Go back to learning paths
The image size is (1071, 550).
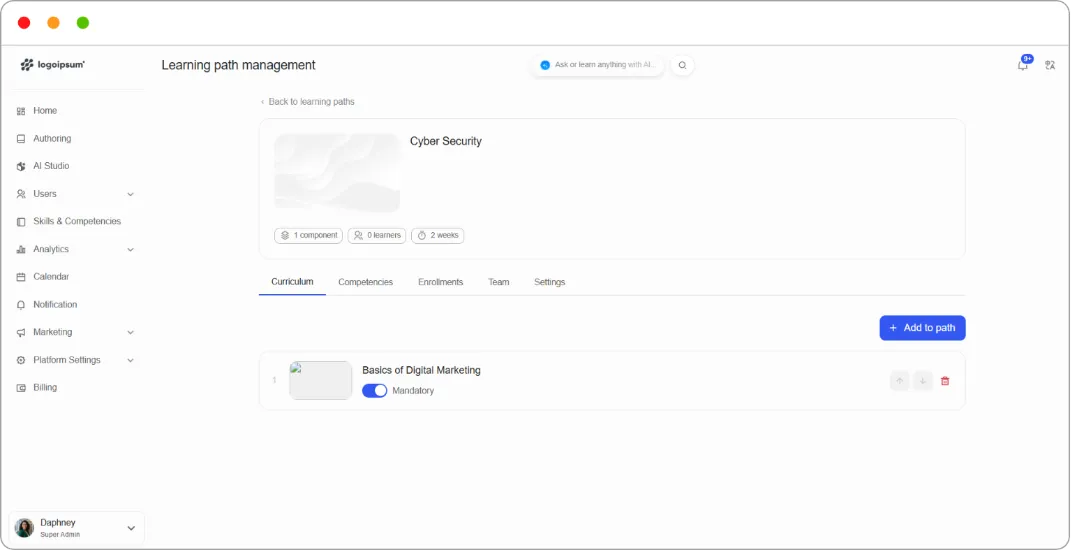point(307,102)
